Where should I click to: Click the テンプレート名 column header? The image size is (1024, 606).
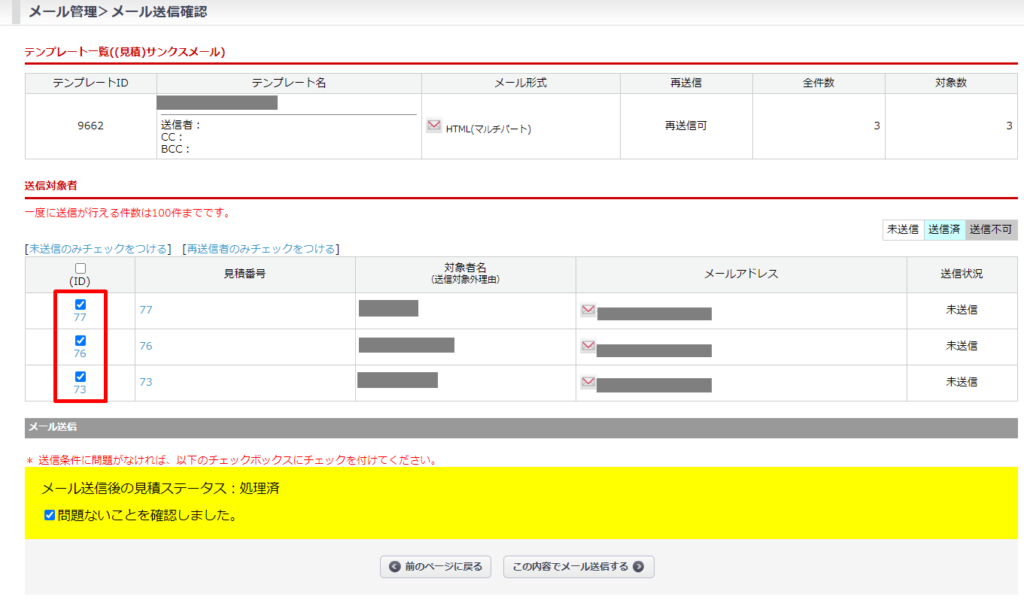(x=289, y=83)
